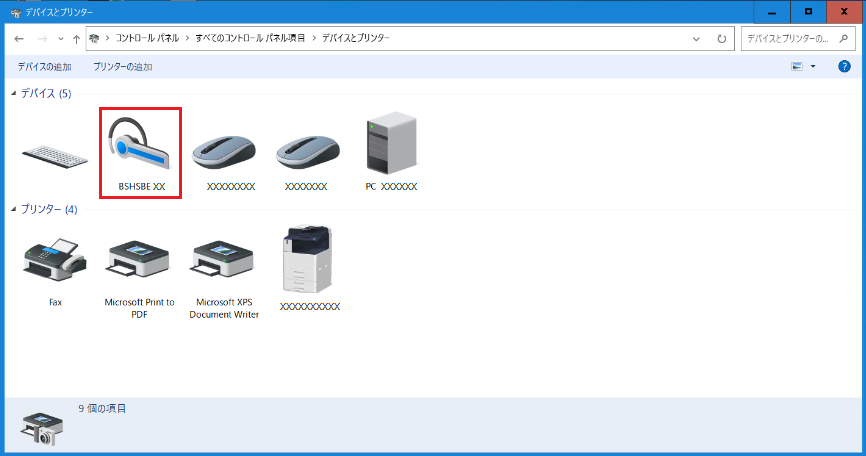The height and width of the screenshot is (456, 866).
Task: Select the B5HSBE XX headset device
Action: [x=140, y=153]
